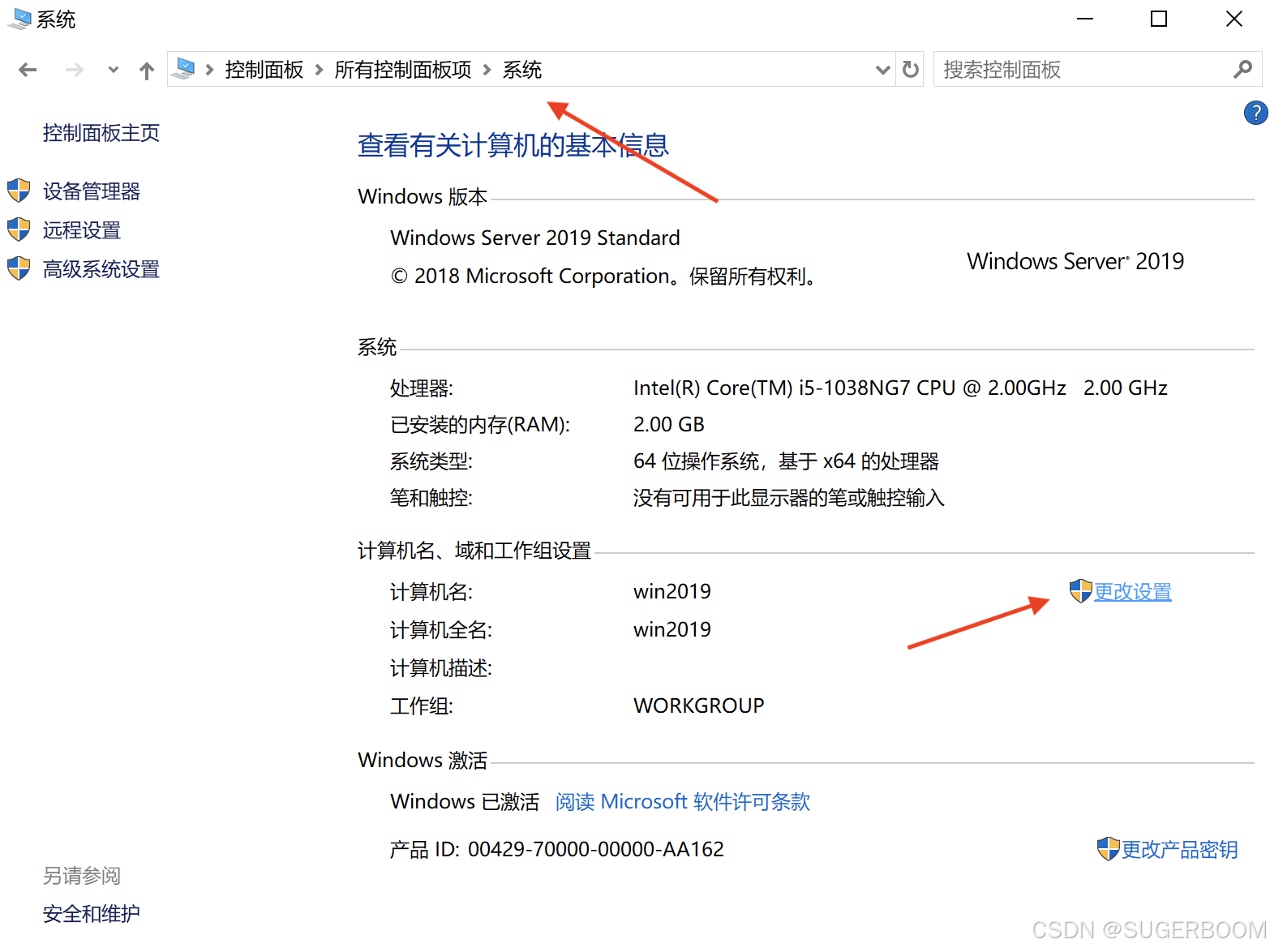Click the 计算机全名 label

[441, 630]
